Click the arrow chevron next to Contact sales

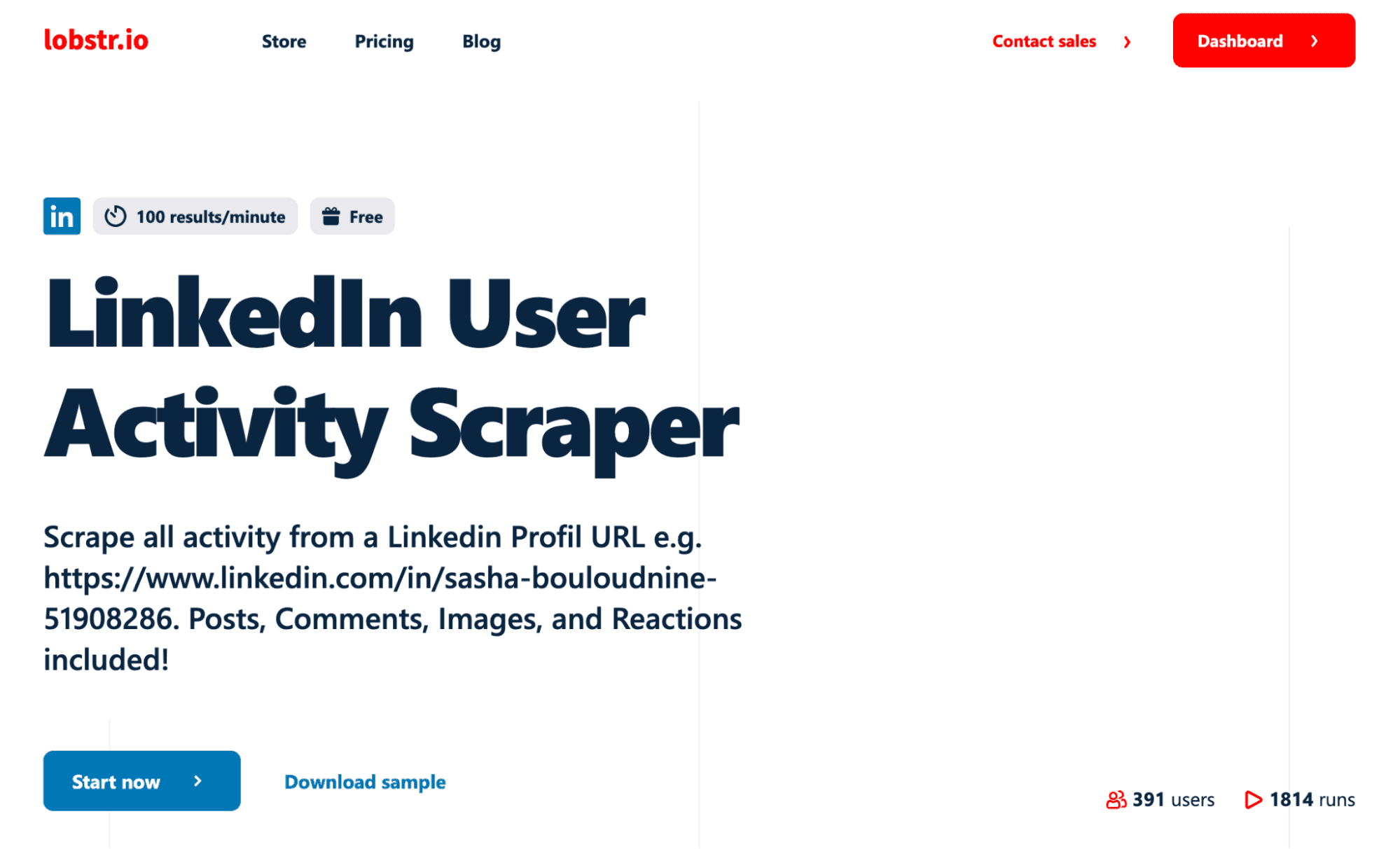click(1130, 40)
